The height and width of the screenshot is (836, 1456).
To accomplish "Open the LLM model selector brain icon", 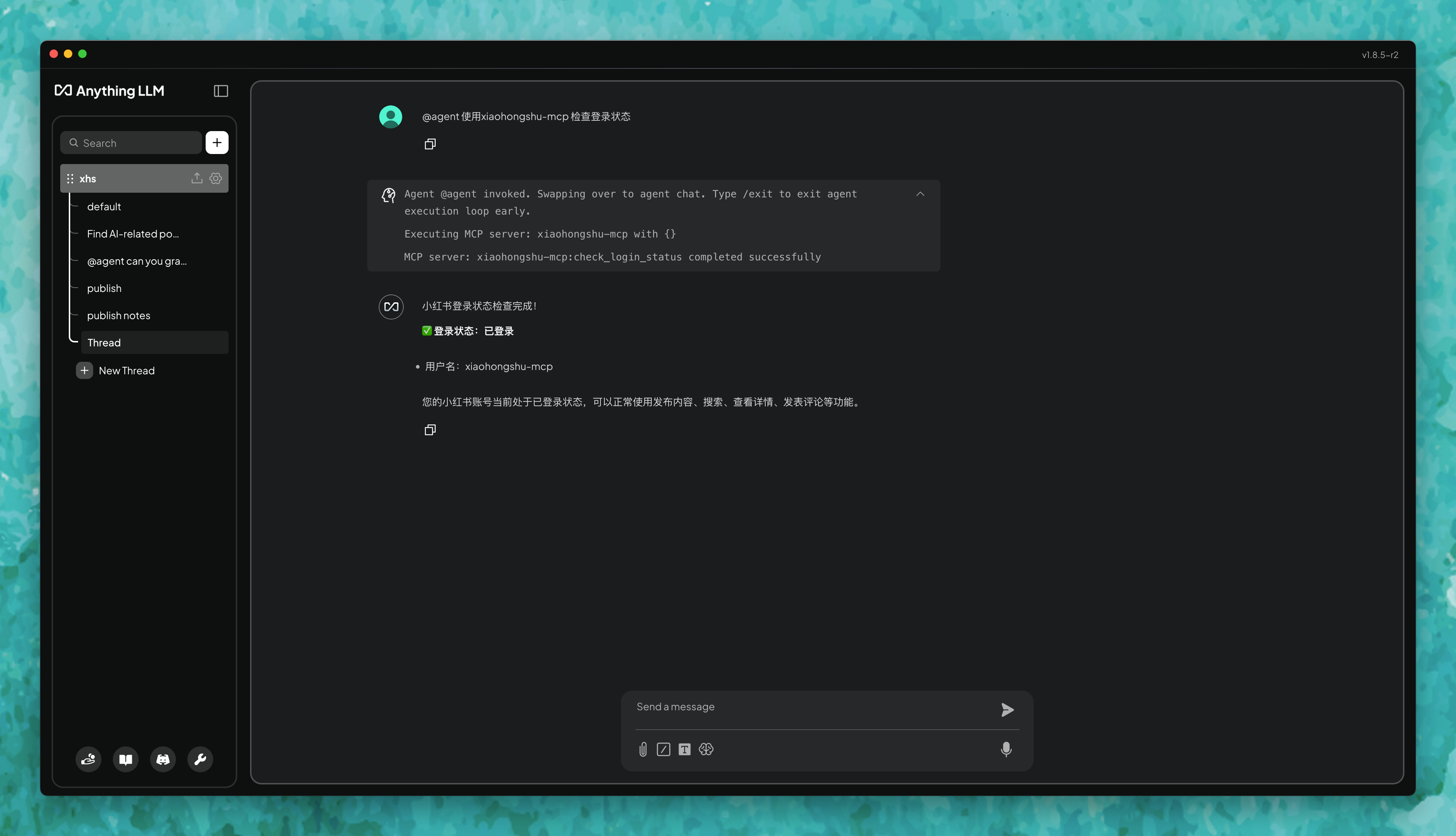I will click(x=706, y=749).
